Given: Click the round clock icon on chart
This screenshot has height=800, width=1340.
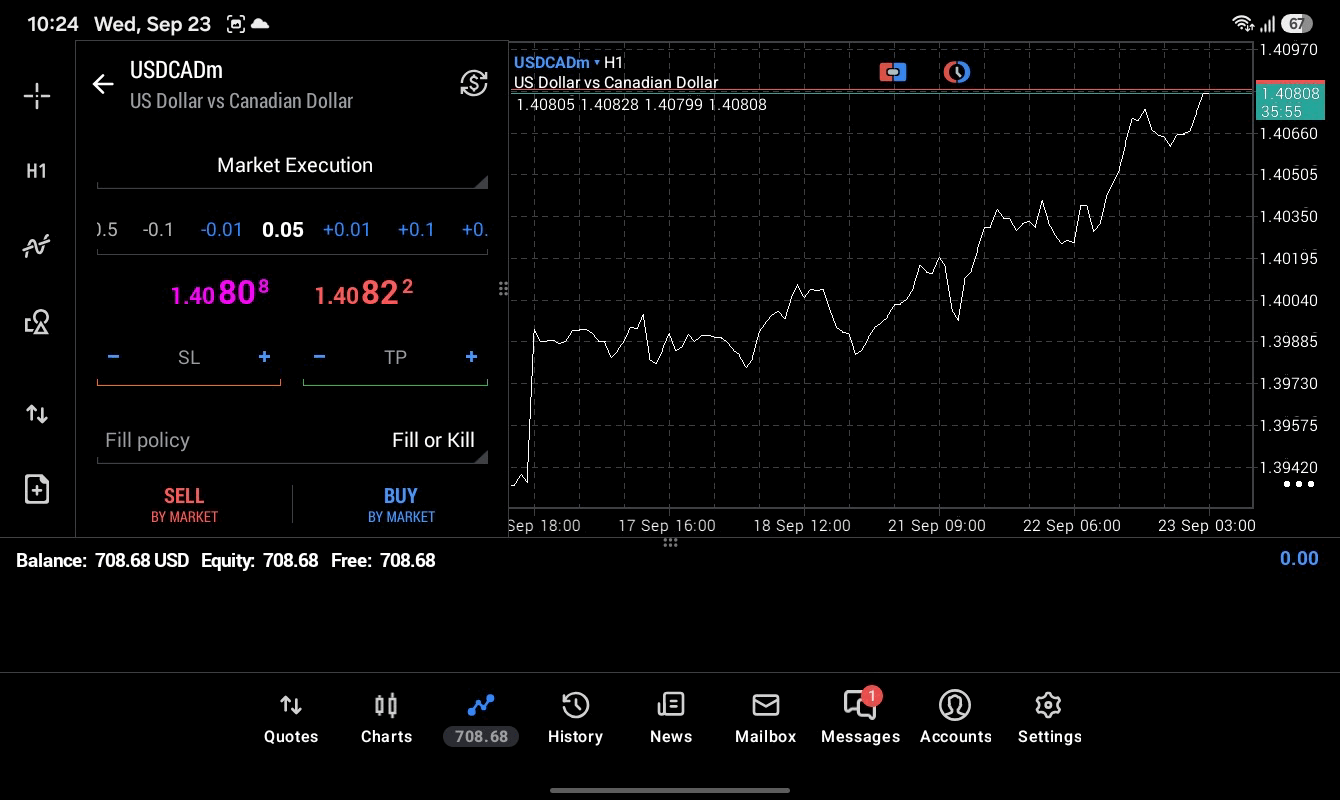Looking at the screenshot, I should (957, 72).
